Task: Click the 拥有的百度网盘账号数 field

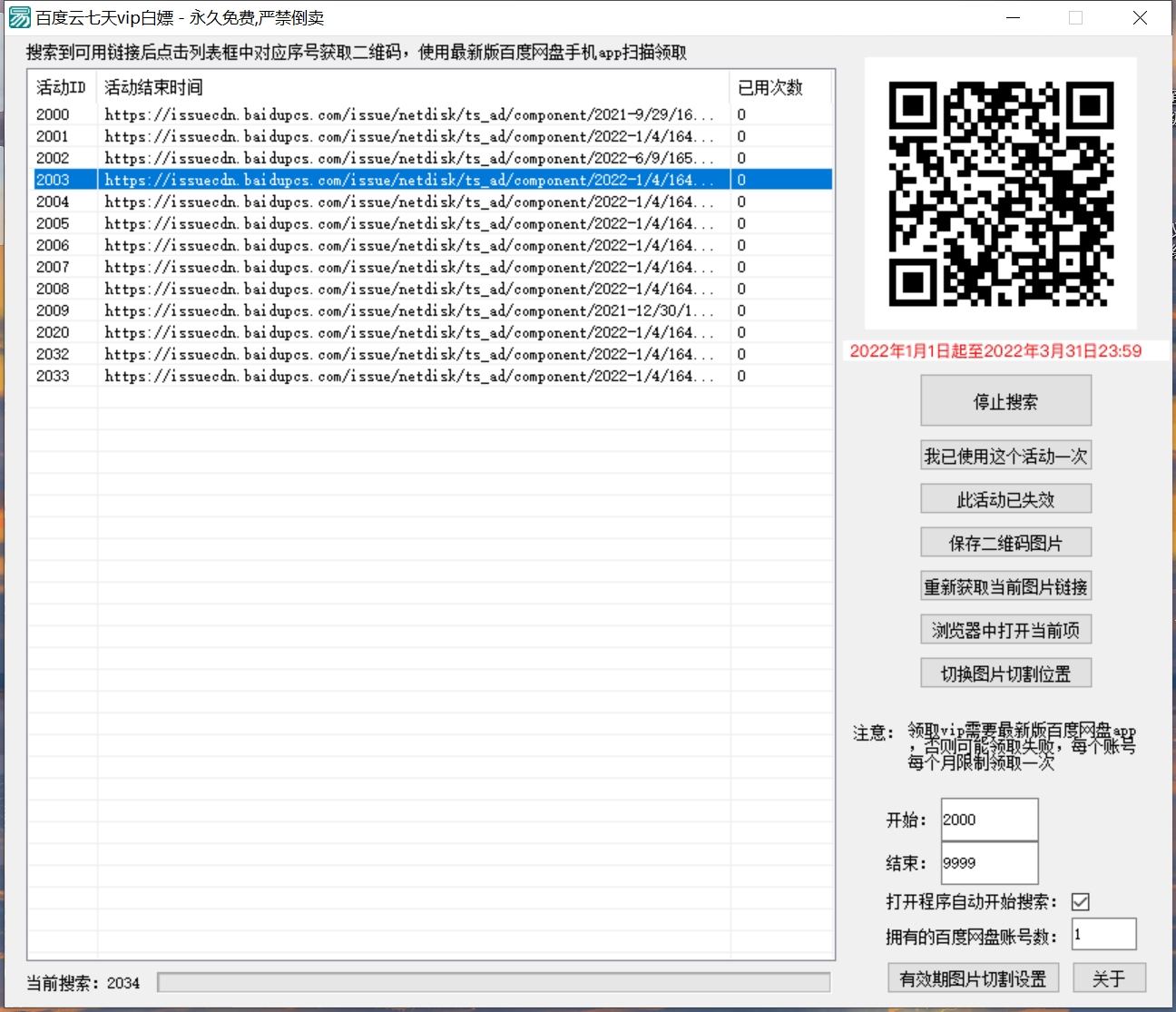Action: 1103,934
